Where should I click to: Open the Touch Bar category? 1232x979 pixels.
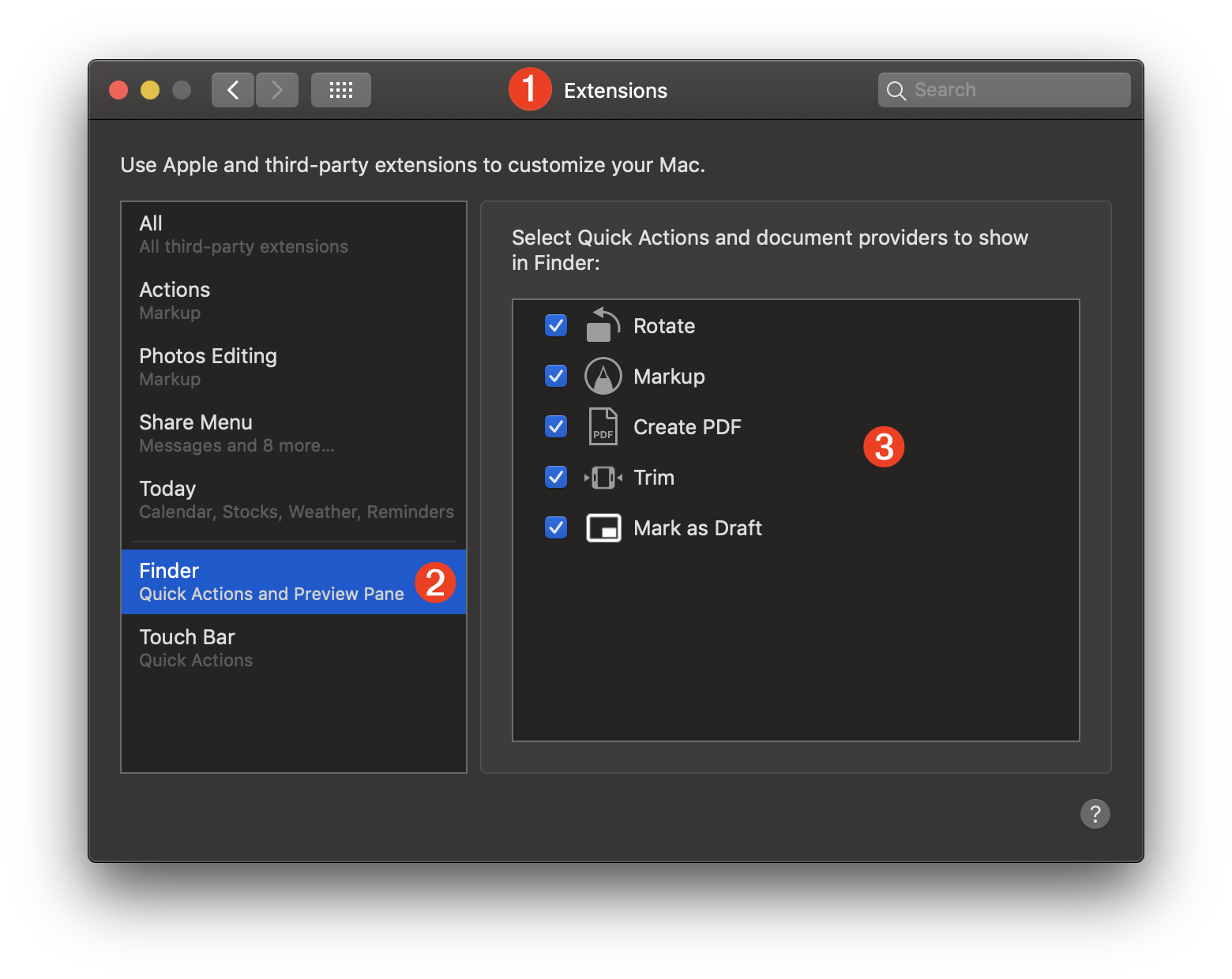click(x=294, y=648)
